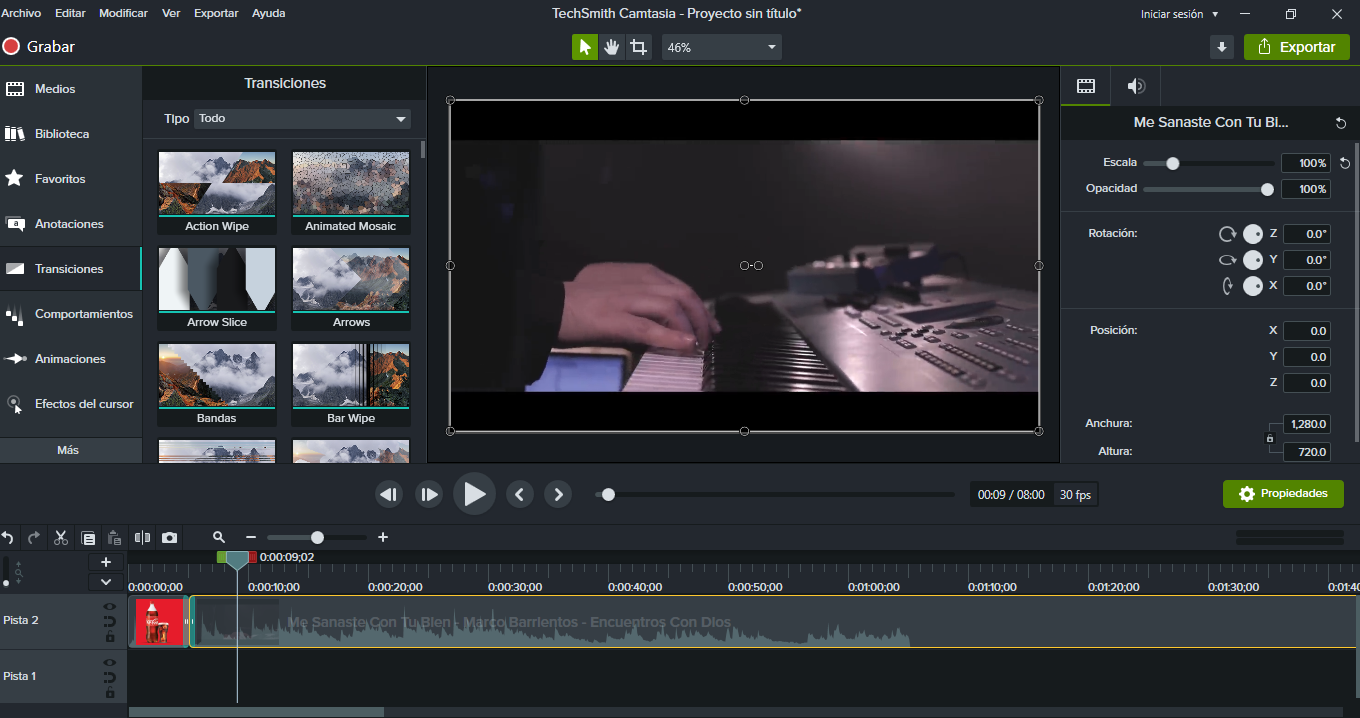The image size is (1360, 718).
Task: Open the Anotaciones panel
Action: coord(71,224)
